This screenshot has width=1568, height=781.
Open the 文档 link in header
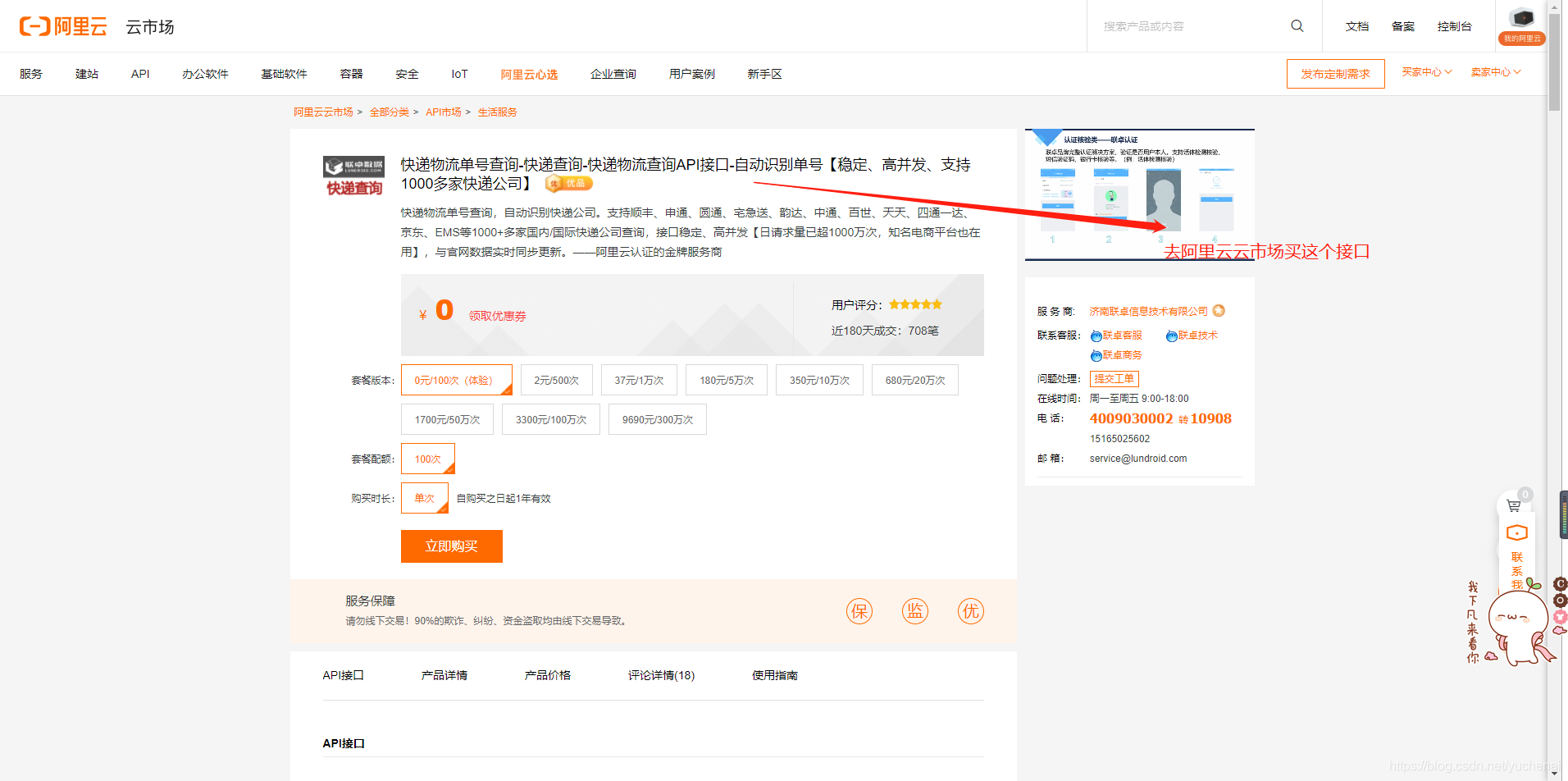[1357, 26]
